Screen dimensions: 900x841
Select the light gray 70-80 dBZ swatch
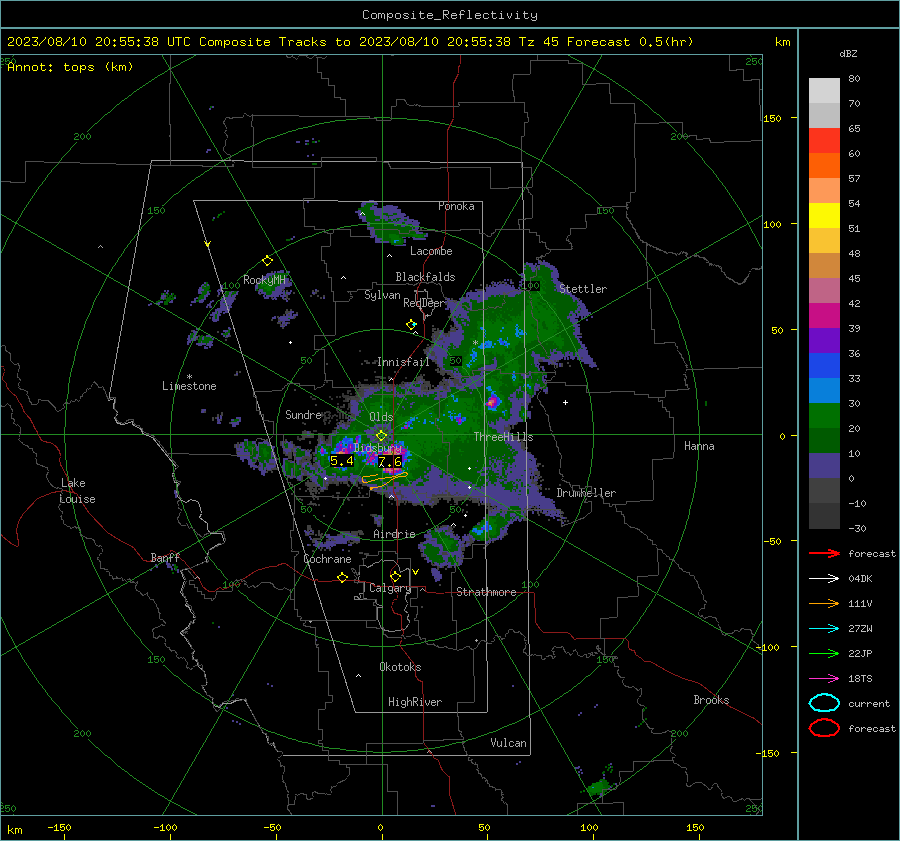click(824, 91)
